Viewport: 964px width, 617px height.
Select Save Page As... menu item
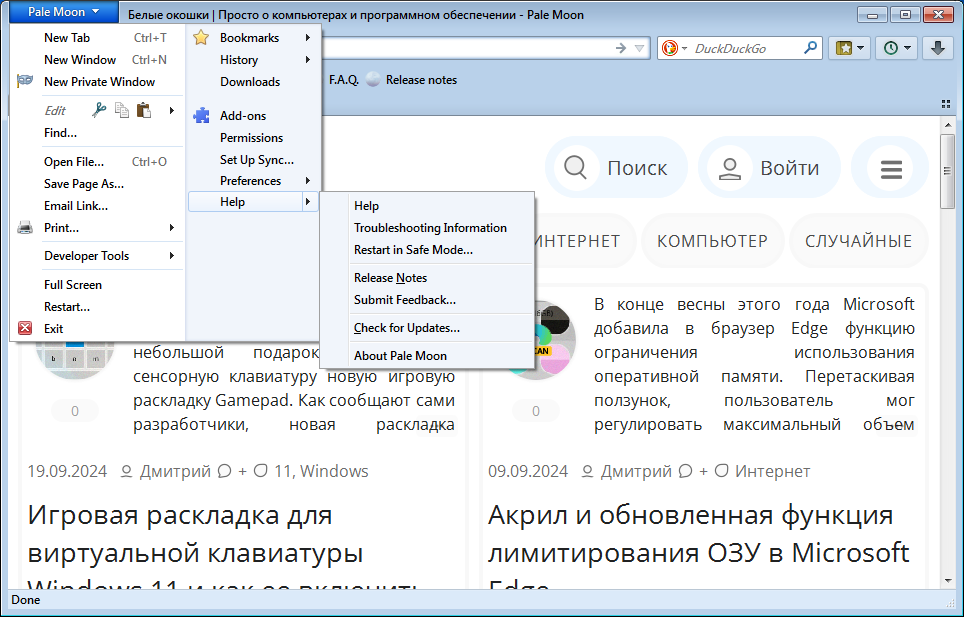(x=98, y=184)
